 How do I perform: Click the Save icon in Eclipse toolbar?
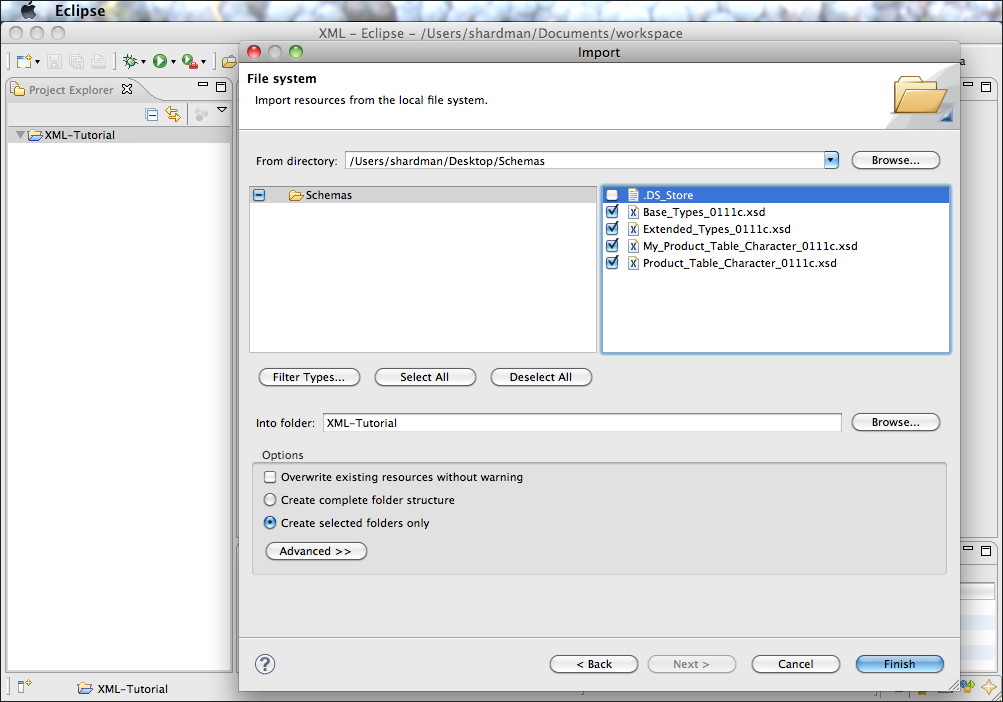click(54, 61)
